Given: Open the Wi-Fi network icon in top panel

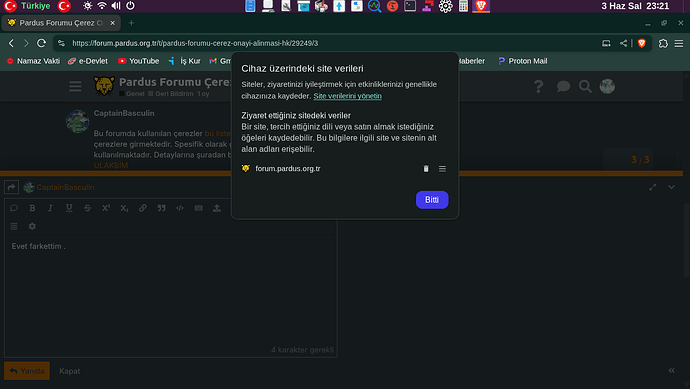Looking at the screenshot, I should pos(102,6).
